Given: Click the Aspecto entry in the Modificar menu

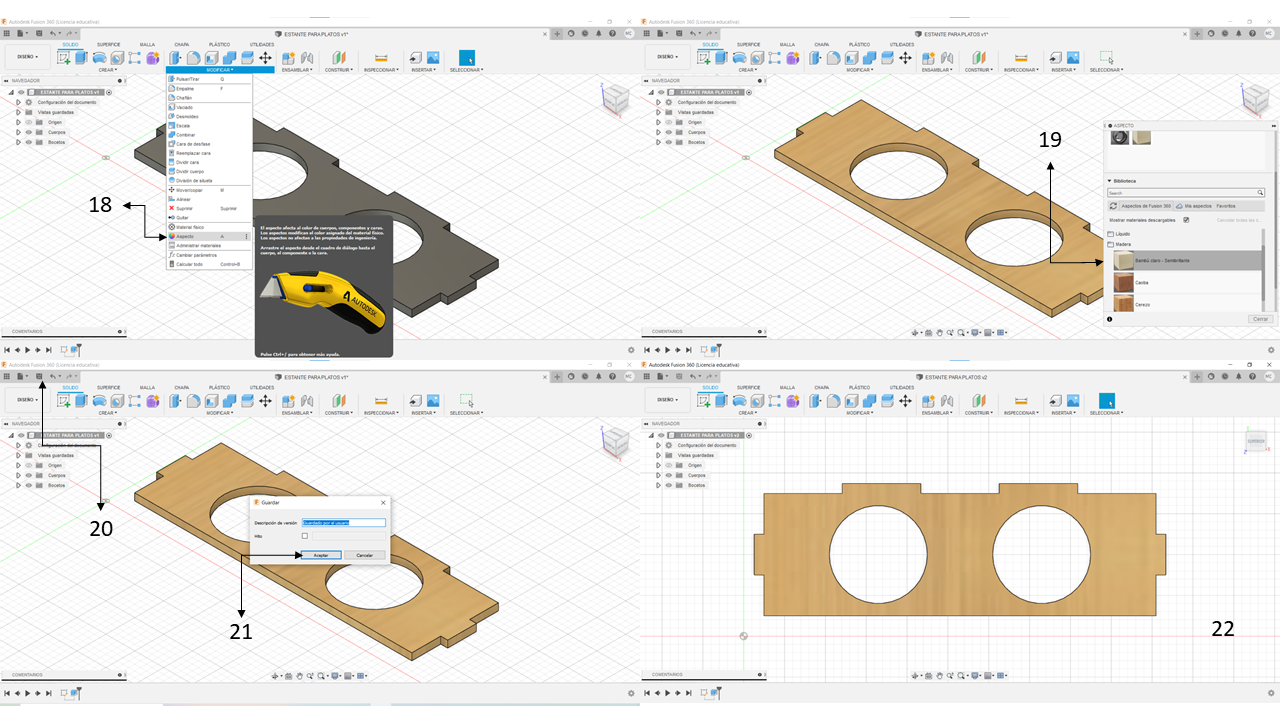Looking at the screenshot, I should pos(186,236).
